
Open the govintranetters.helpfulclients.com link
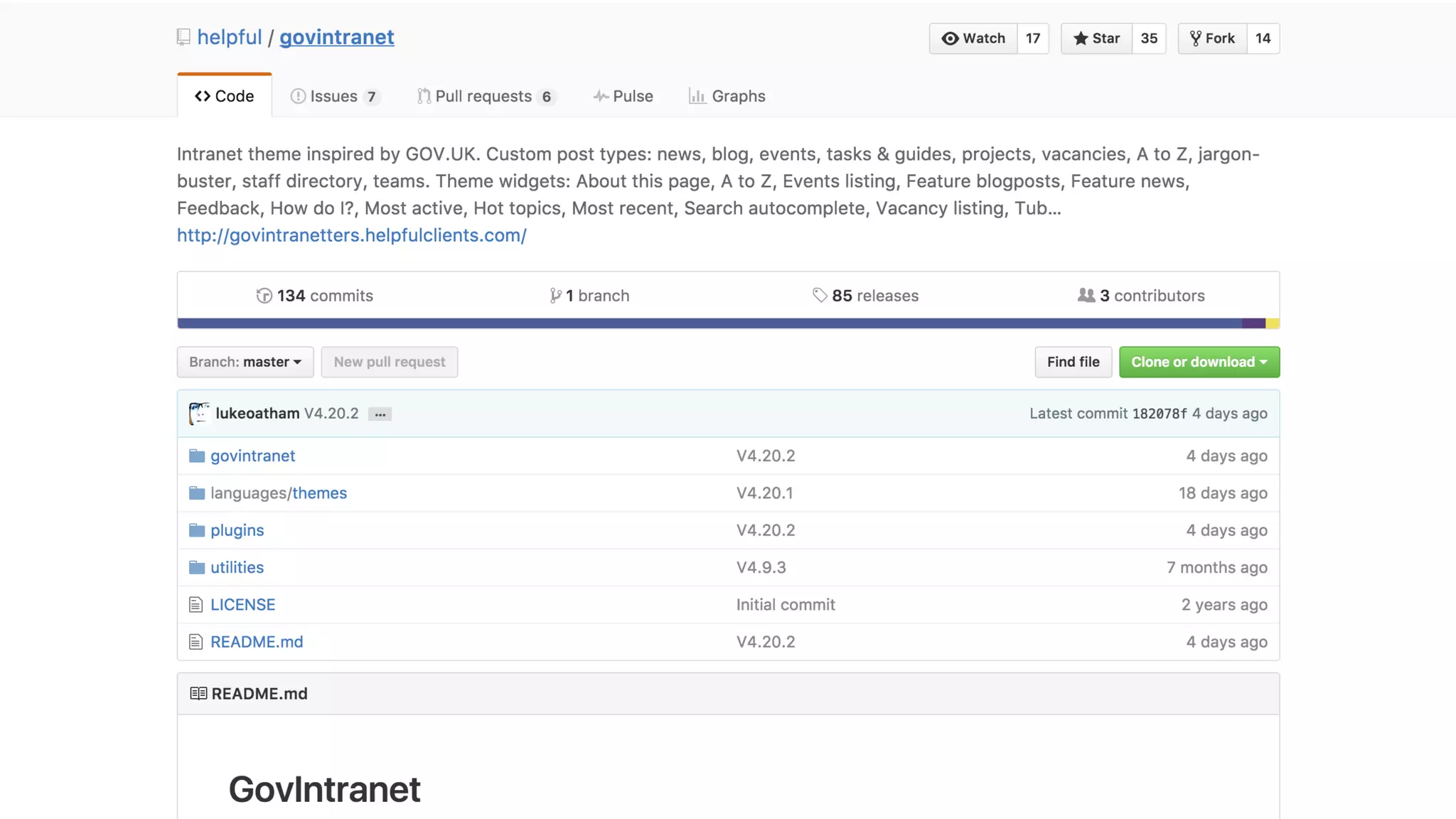tap(351, 235)
